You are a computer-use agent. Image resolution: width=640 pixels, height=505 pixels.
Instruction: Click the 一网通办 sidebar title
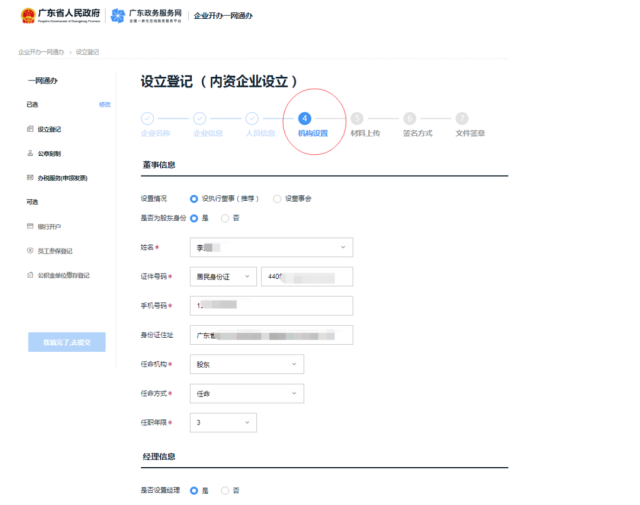43,80
